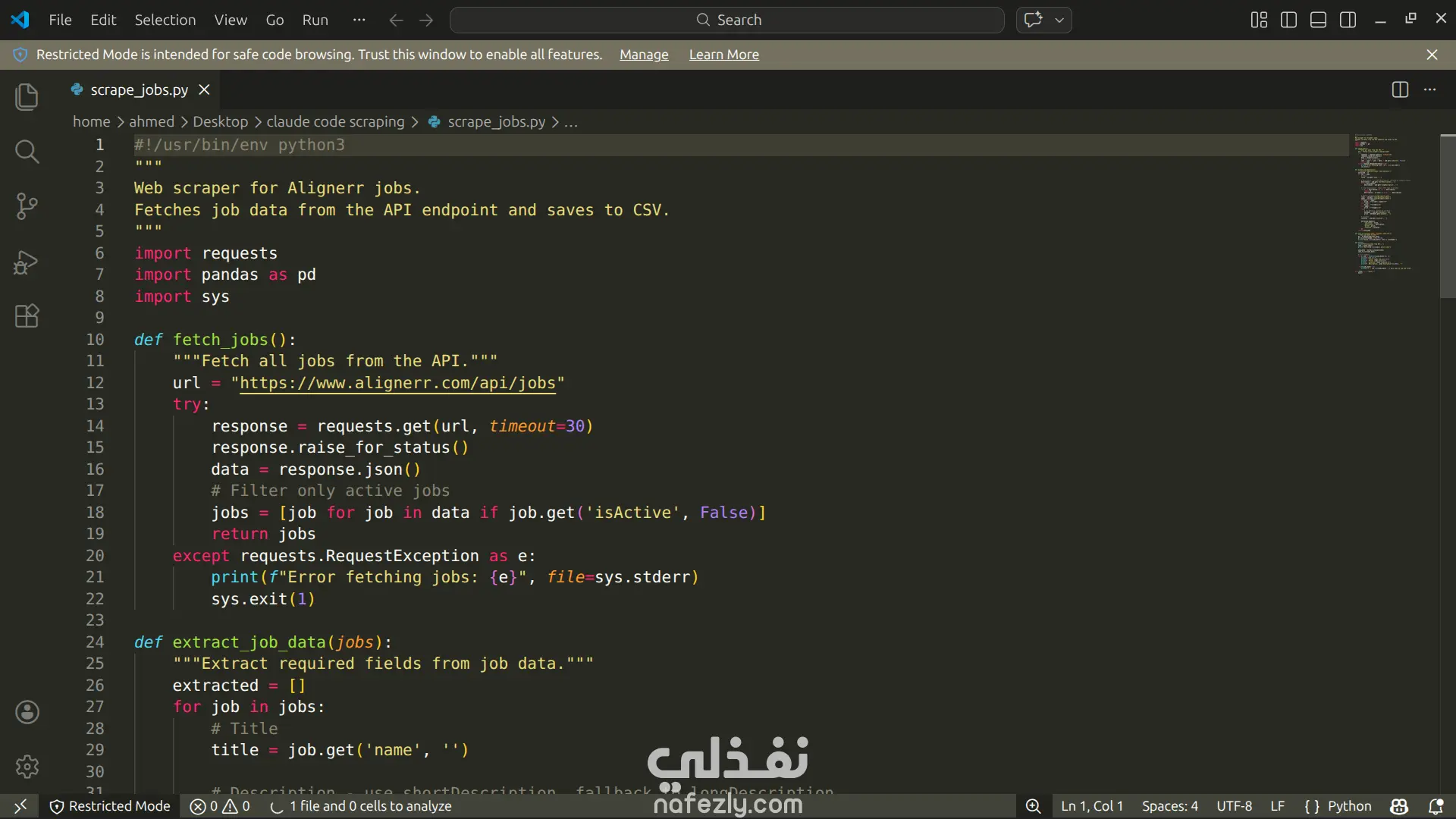
Task: Open the Explorer view in activity bar
Action: pyautogui.click(x=27, y=97)
